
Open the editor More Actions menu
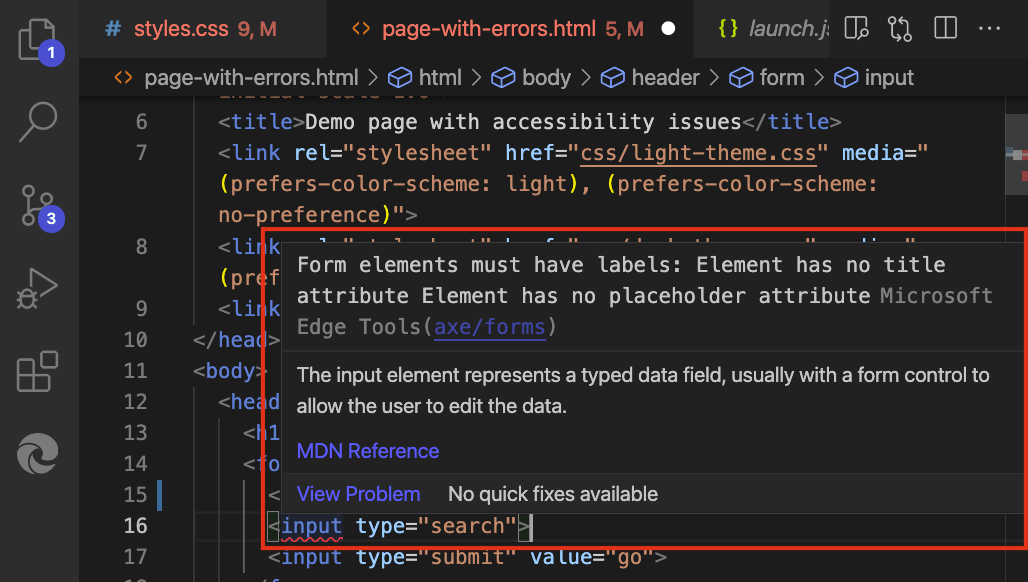[989, 28]
